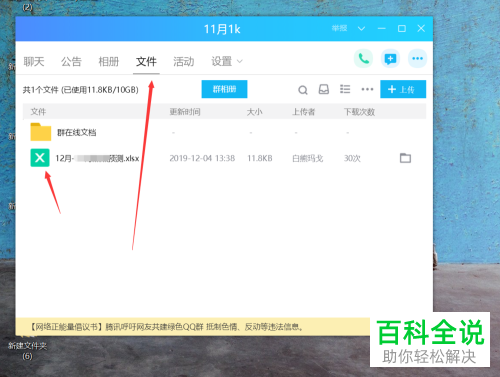
Task: Minimize the 11月1k window
Action: coord(382,29)
